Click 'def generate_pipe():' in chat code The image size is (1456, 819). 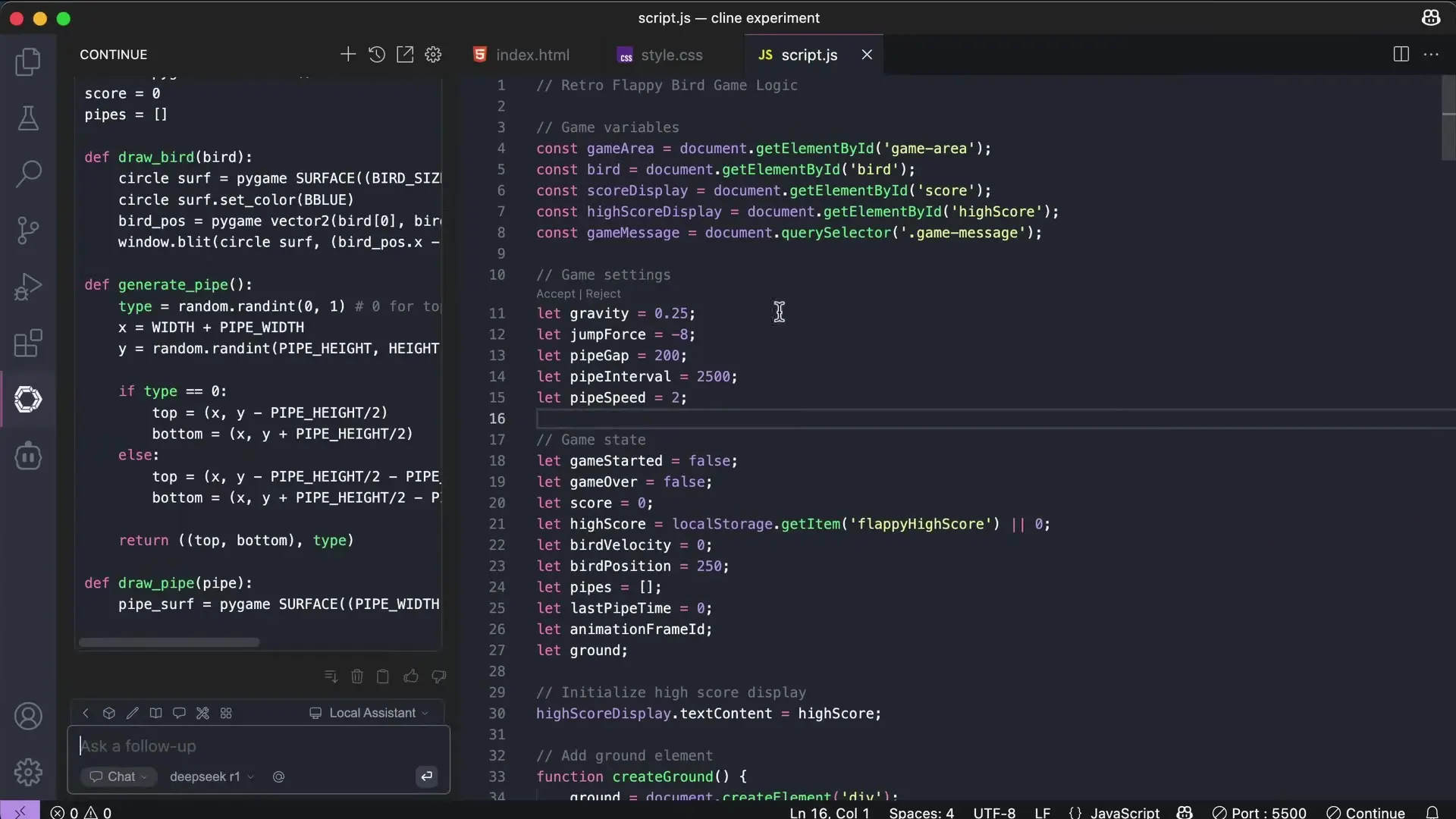168,284
